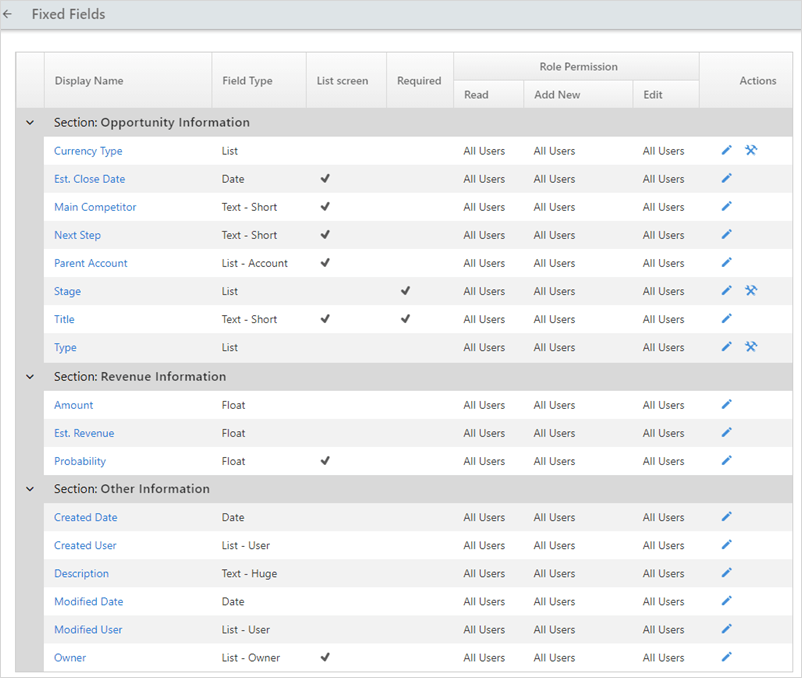
Task: Click the Required column header
Action: [x=419, y=81]
